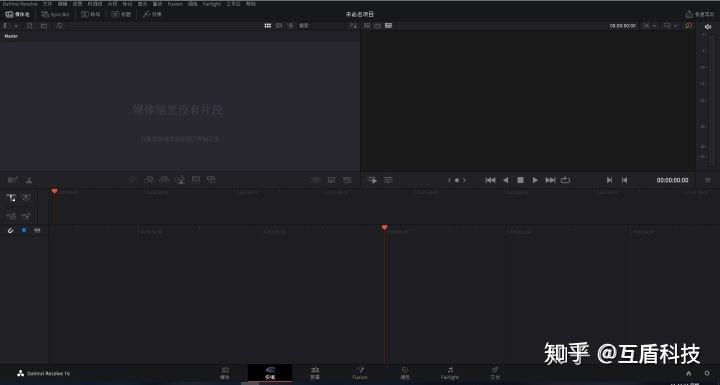Open the Fusion page tab
The height and width of the screenshot is (385, 720).
[x=360, y=373]
